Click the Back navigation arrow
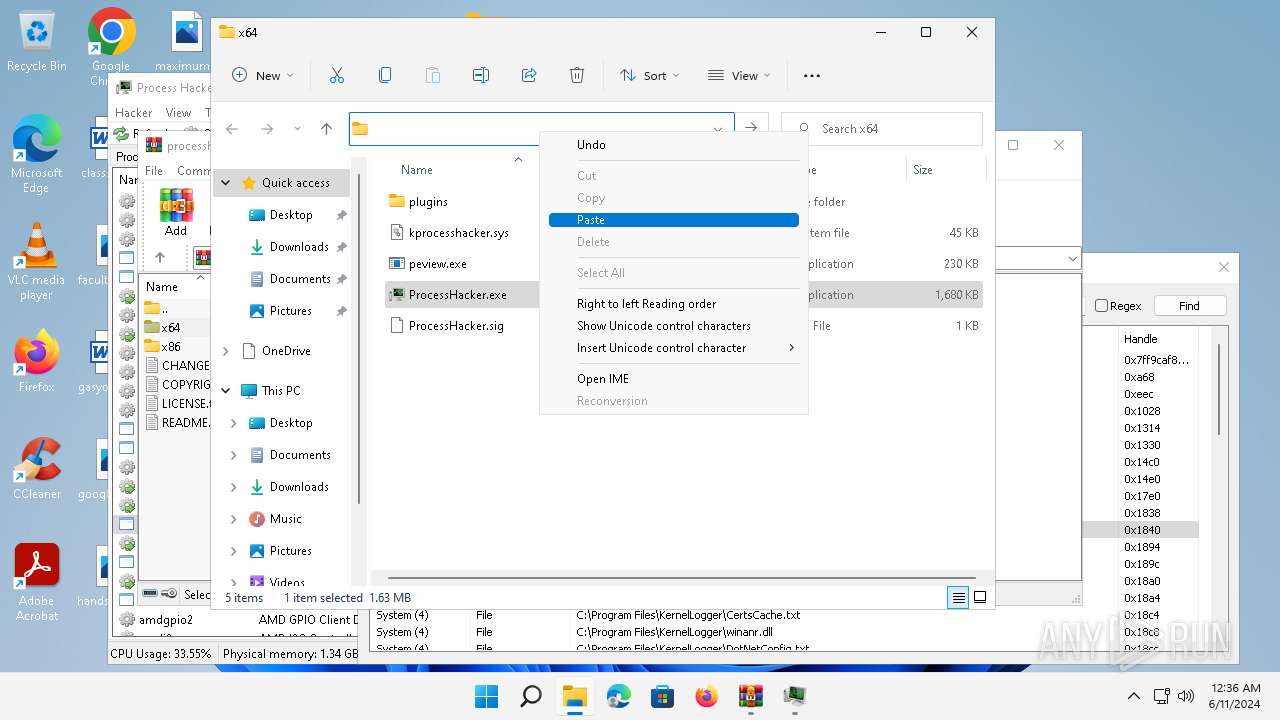 click(x=232, y=129)
